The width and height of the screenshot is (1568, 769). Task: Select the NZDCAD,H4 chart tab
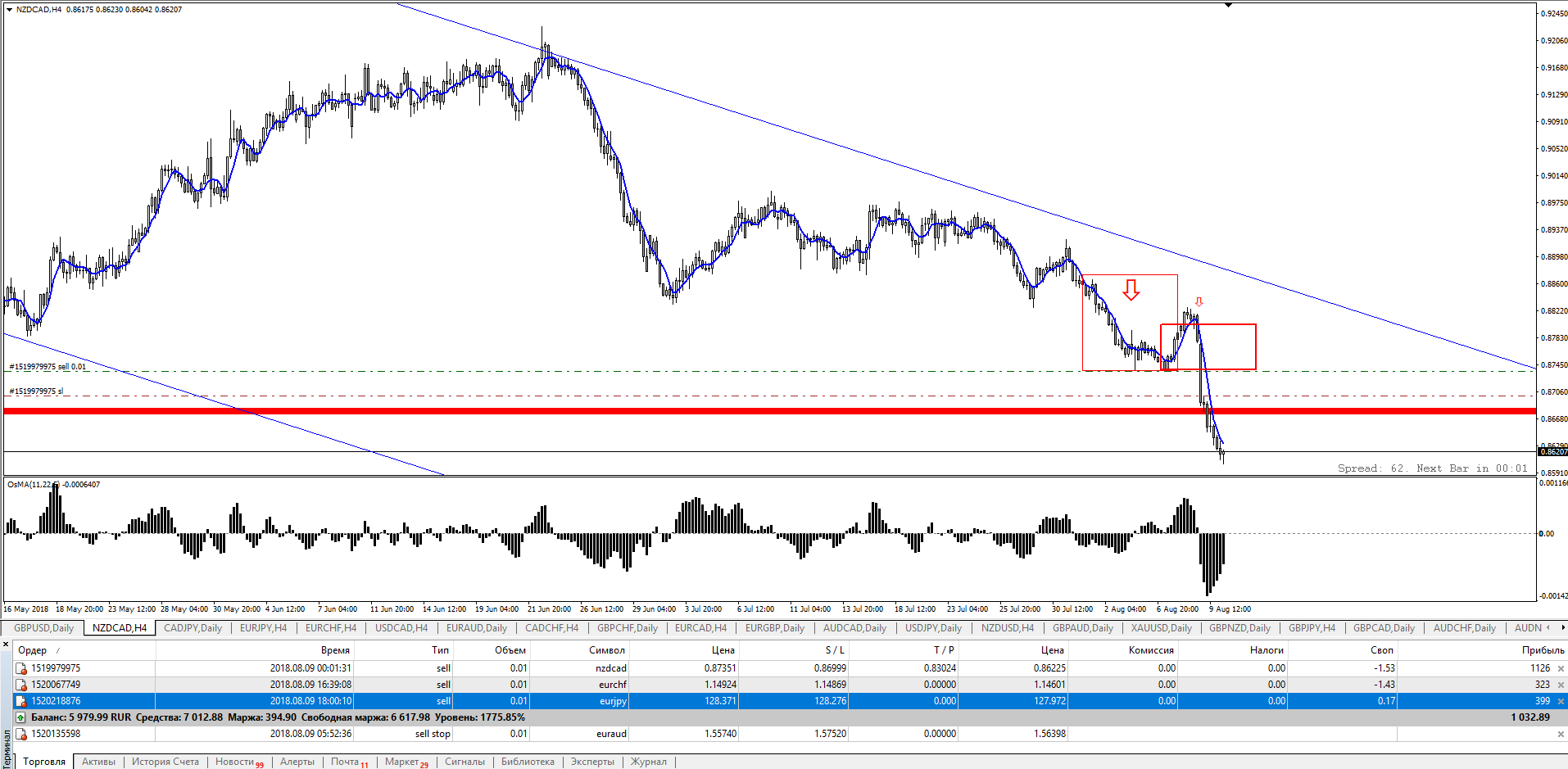click(x=120, y=628)
